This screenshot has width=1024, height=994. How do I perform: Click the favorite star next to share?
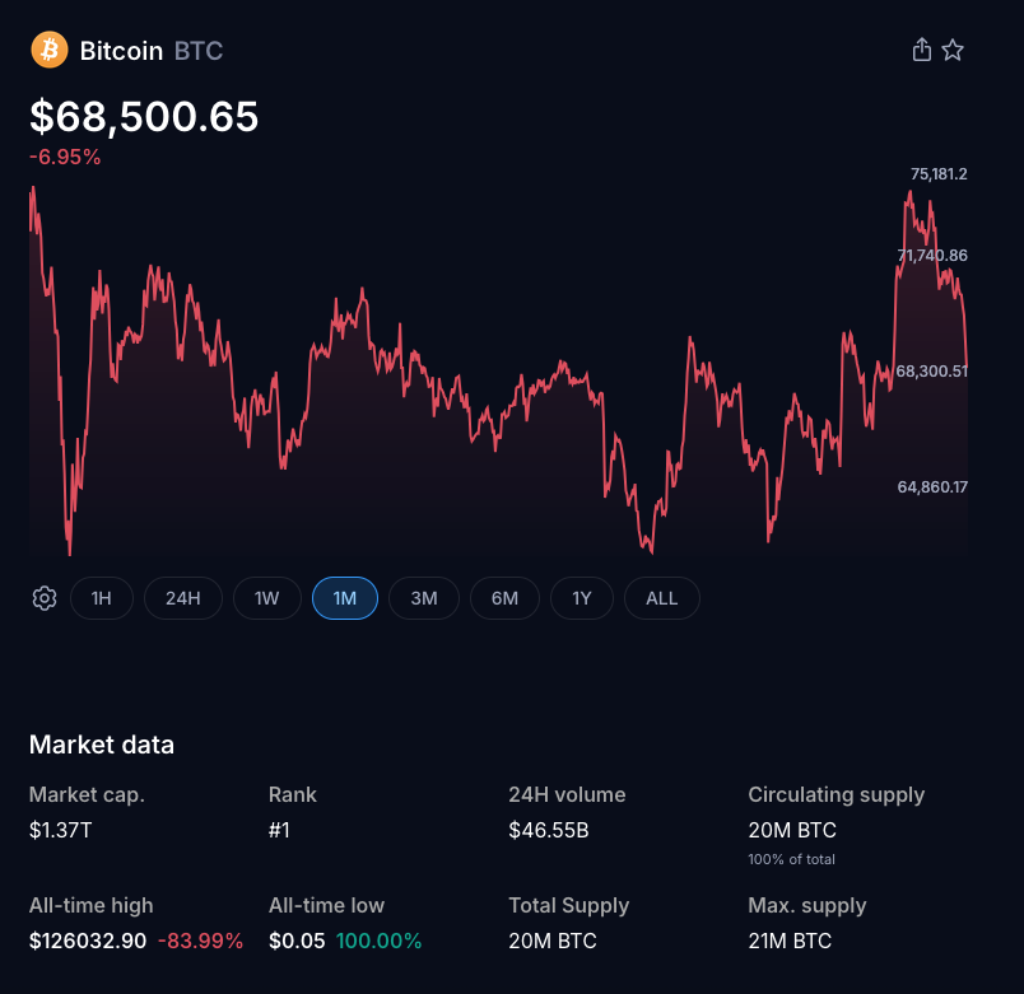[x=953, y=49]
